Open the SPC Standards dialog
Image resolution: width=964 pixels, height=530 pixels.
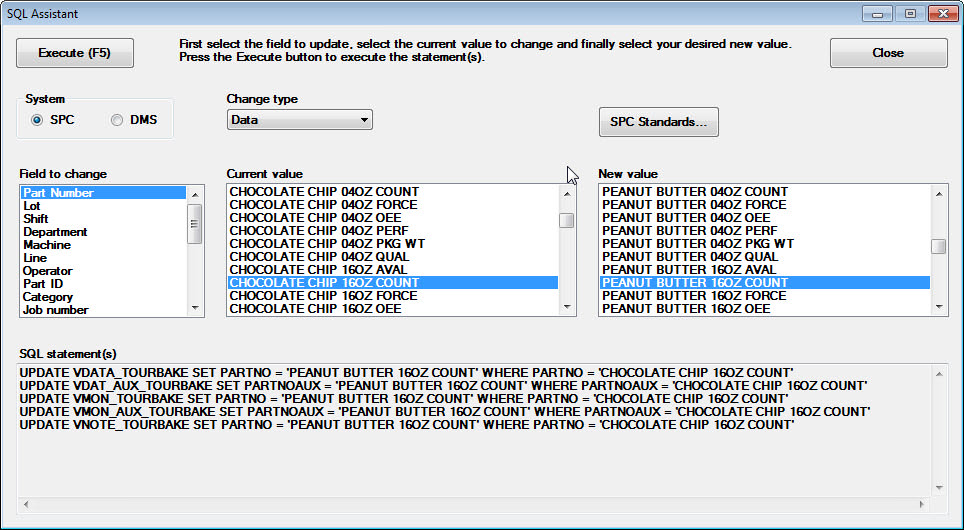pyautogui.click(x=658, y=122)
